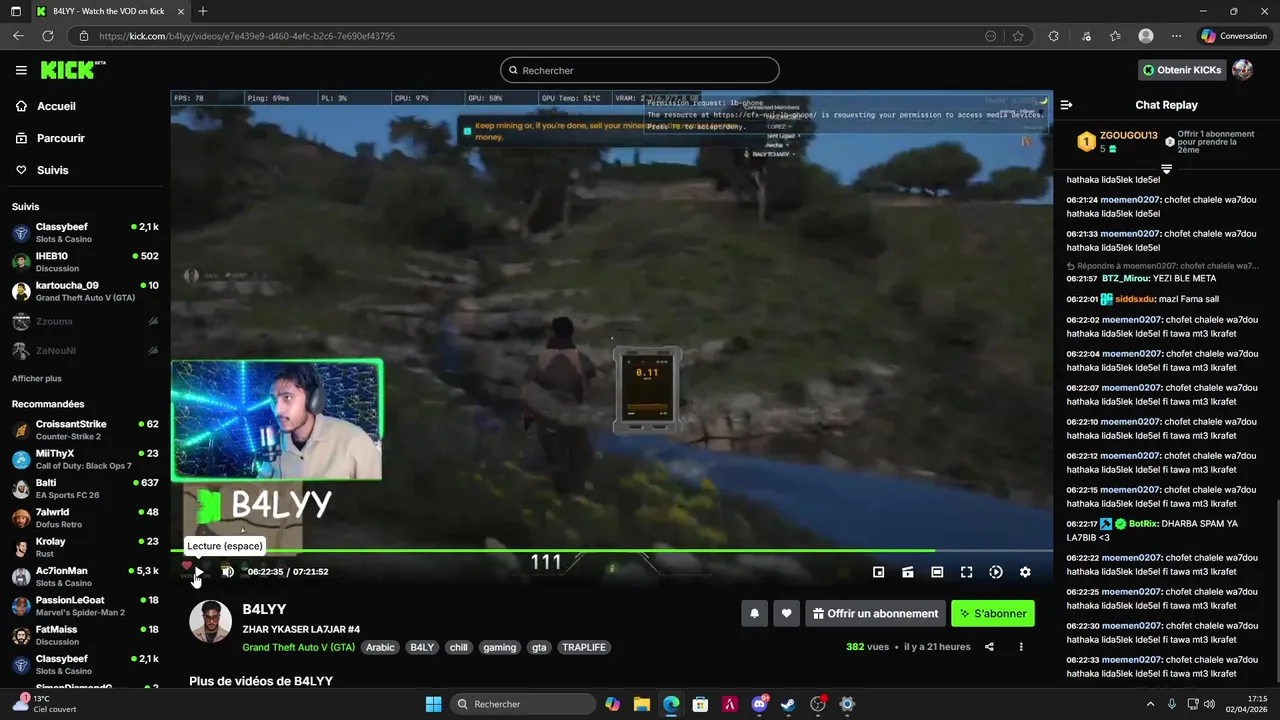This screenshot has height=720, width=1280.
Task: Open MiiThyX recommended channel
Action: (85, 459)
